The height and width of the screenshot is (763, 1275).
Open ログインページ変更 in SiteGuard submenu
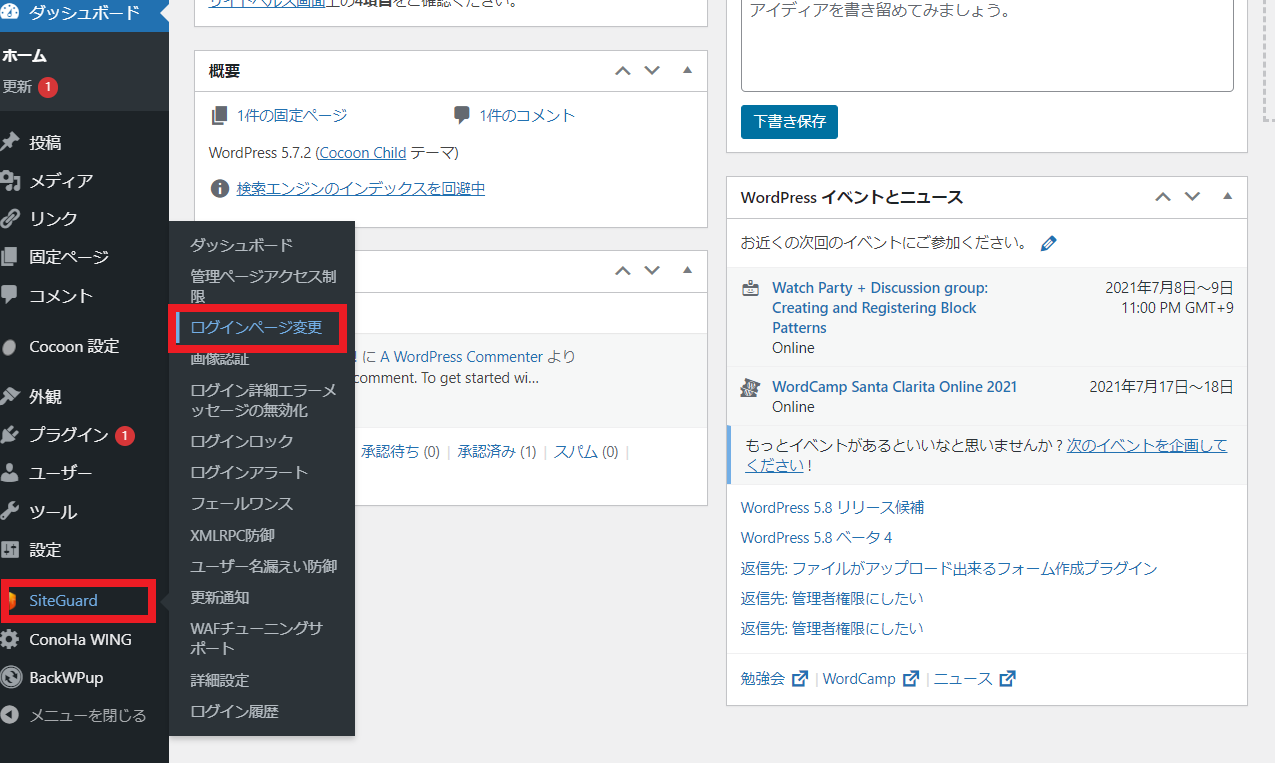256,327
